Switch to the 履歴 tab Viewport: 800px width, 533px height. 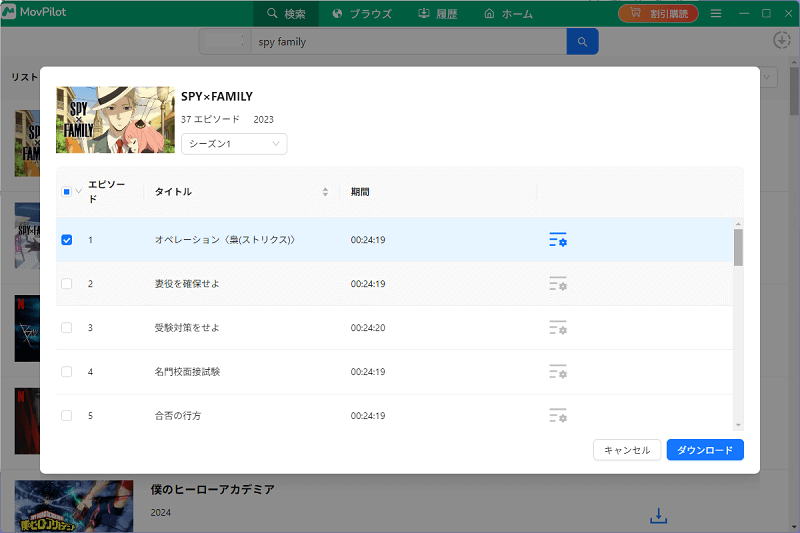pos(438,13)
